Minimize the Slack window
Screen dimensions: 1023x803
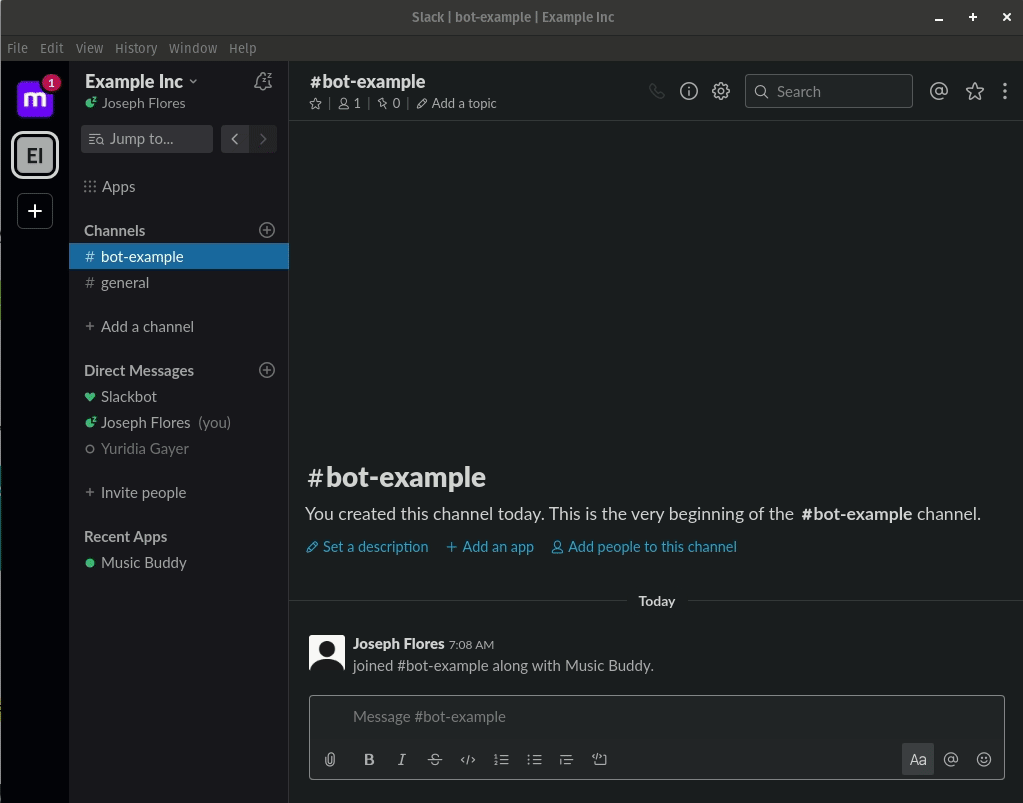939,18
